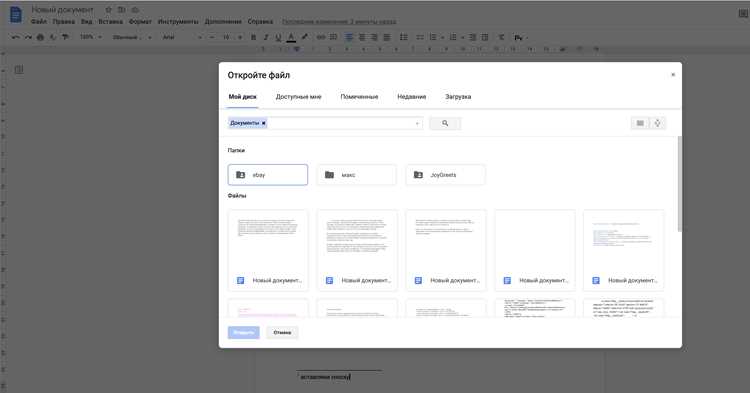Open comment history icon at top right
This screenshot has height=393, width=750.
(744, 14)
